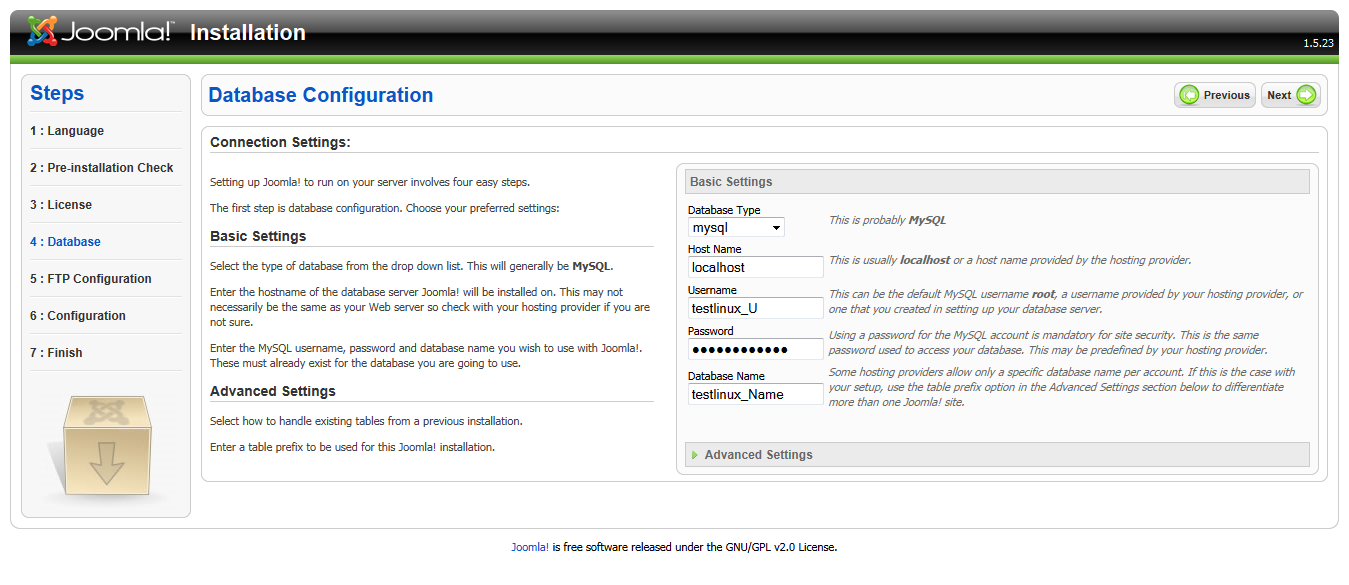This screenshot has height=585, width=1349.
Task: Click the Installation header text
Action: point(248,33)
